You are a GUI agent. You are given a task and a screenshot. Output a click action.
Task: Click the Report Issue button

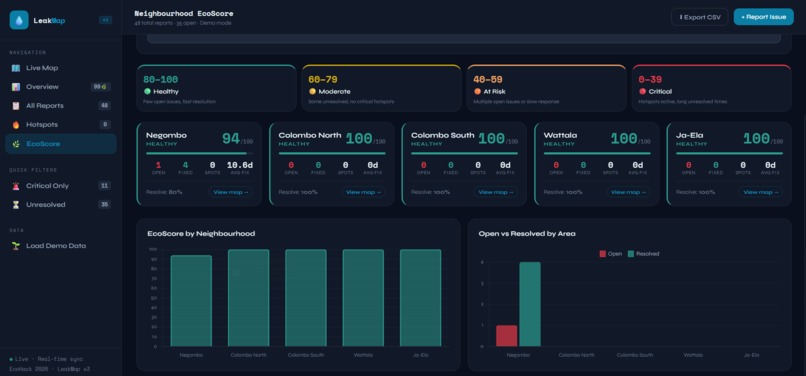pyautogui.click(x=763, y=17)
